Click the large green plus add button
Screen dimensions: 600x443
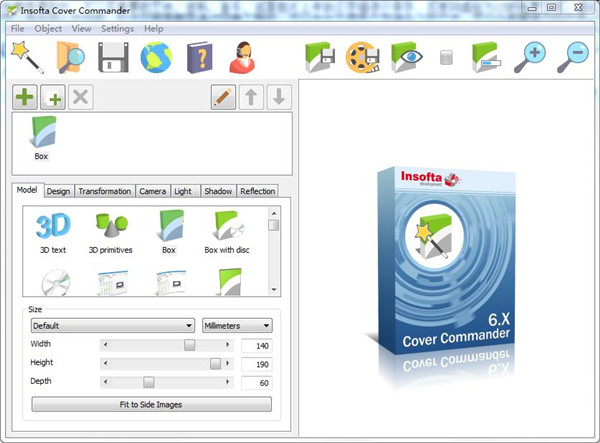25,97
